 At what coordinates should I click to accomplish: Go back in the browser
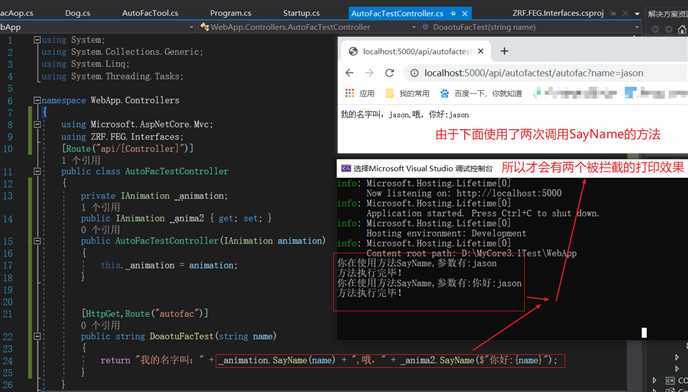(x=349, y=73)
